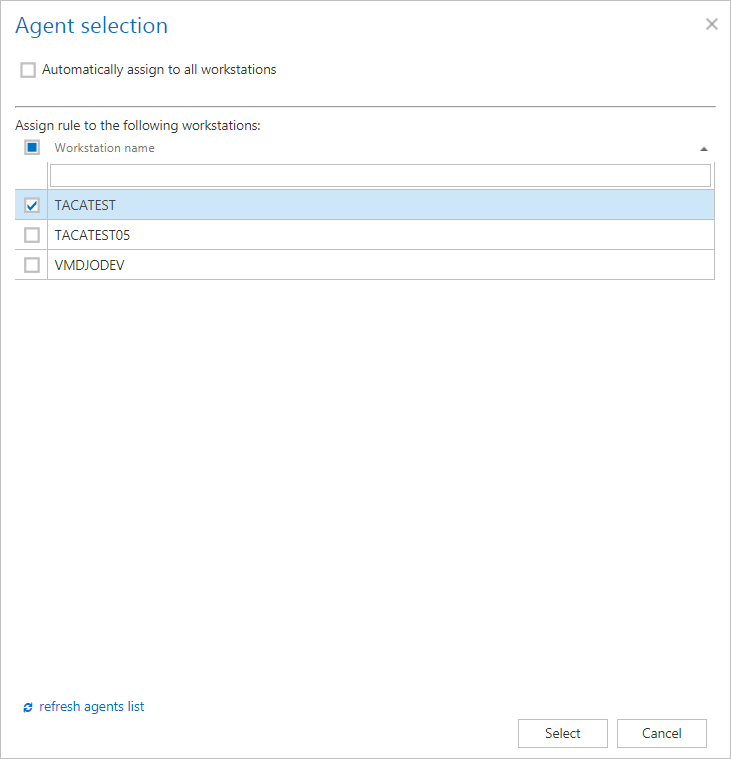Focus the workstation name filter field

380,176
